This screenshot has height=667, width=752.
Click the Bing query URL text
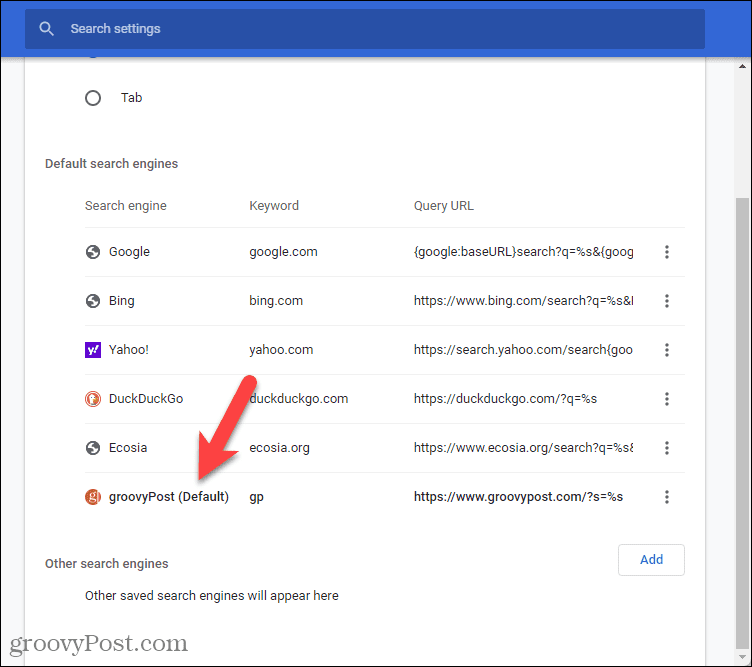click(x=523, y=301)
